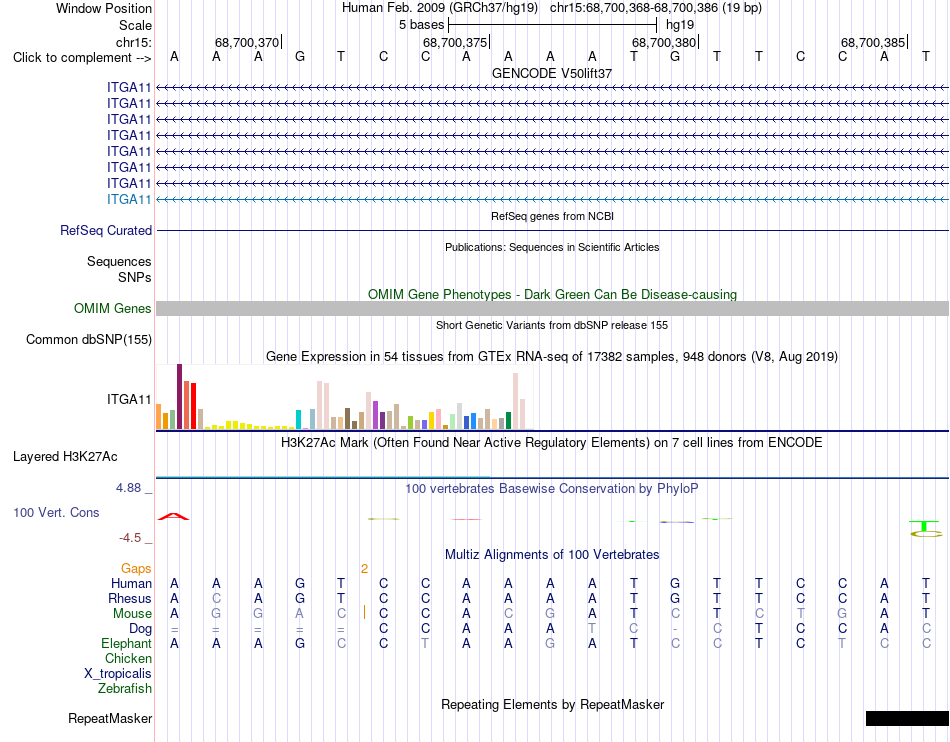Click the ITGA11 label beside the GTEx bar chart
The image size is (950, 742).
pos(129,399)
